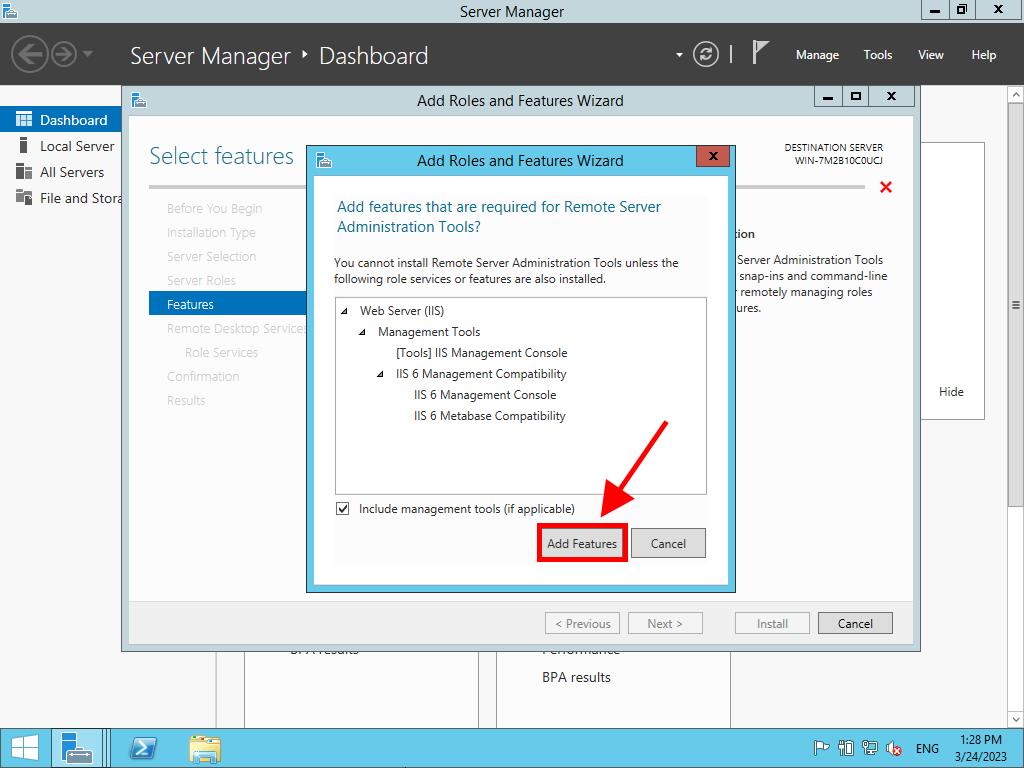The width and height of the screenshot is (1024, 768).
Task: Click the Hide link in dashboard
Action: pos(951,392)
